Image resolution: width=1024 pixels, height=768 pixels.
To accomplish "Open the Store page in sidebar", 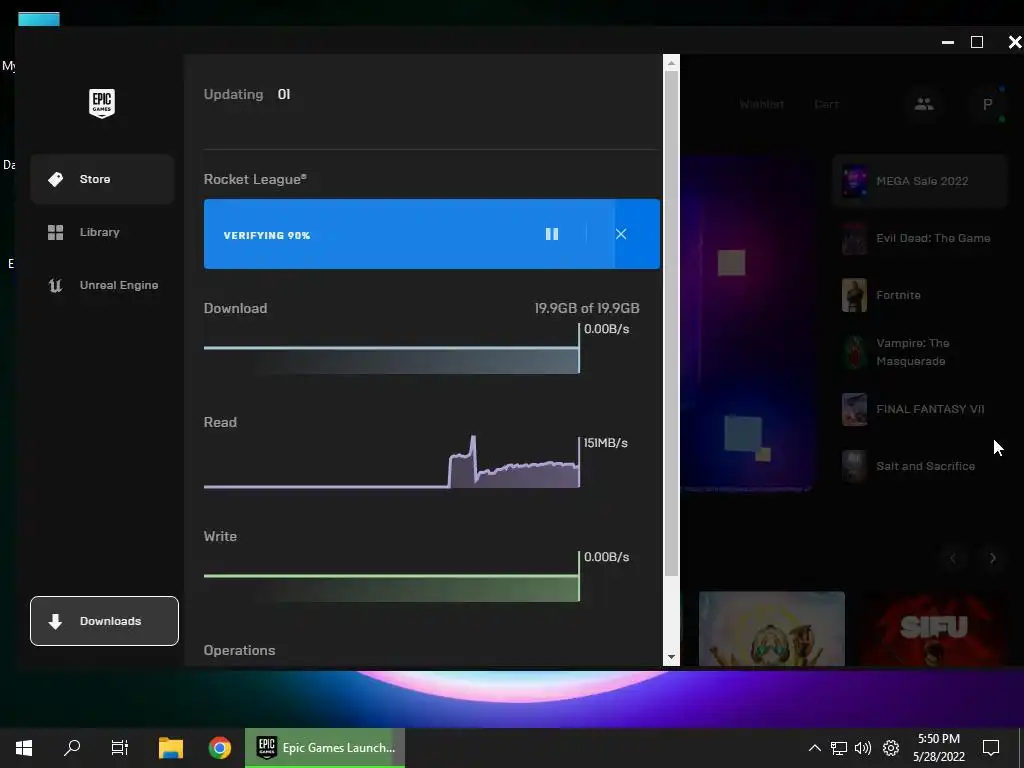I will pyautogui.click(x=102, y=179).
